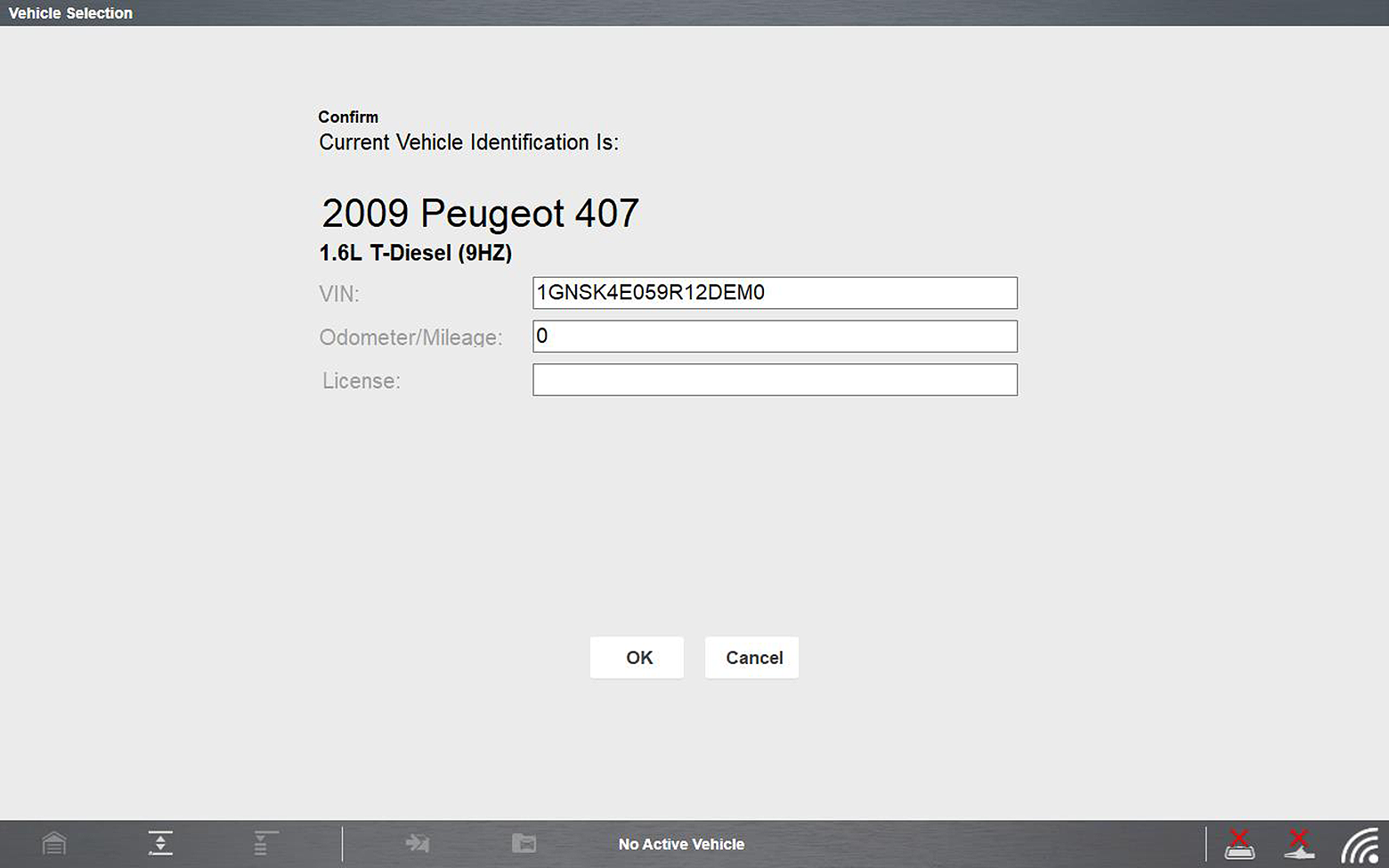
Task: Click the No Active Vehicle status text
Action: coord(681,844)
